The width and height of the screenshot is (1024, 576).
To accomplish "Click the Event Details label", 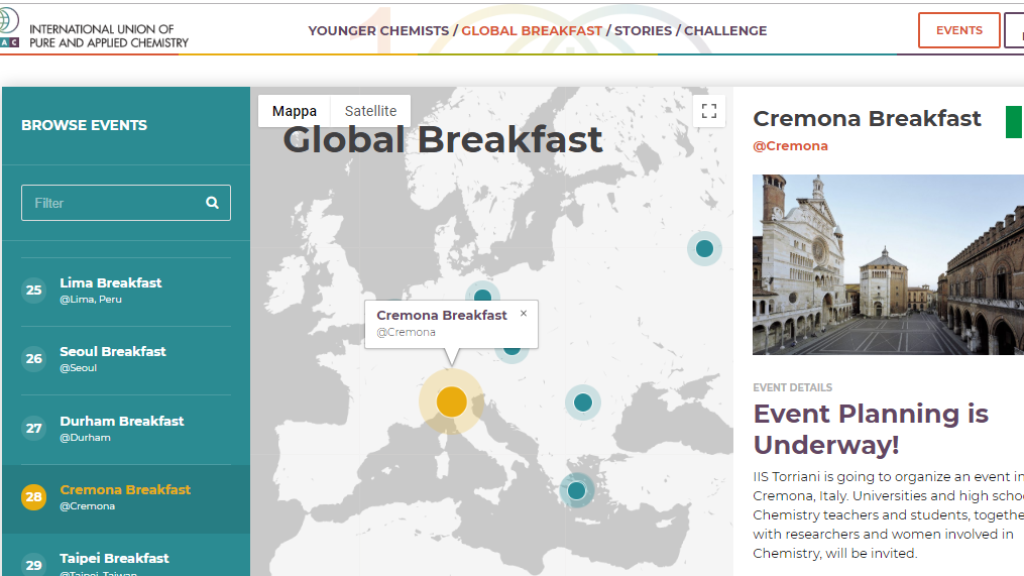I will (792, 387).
